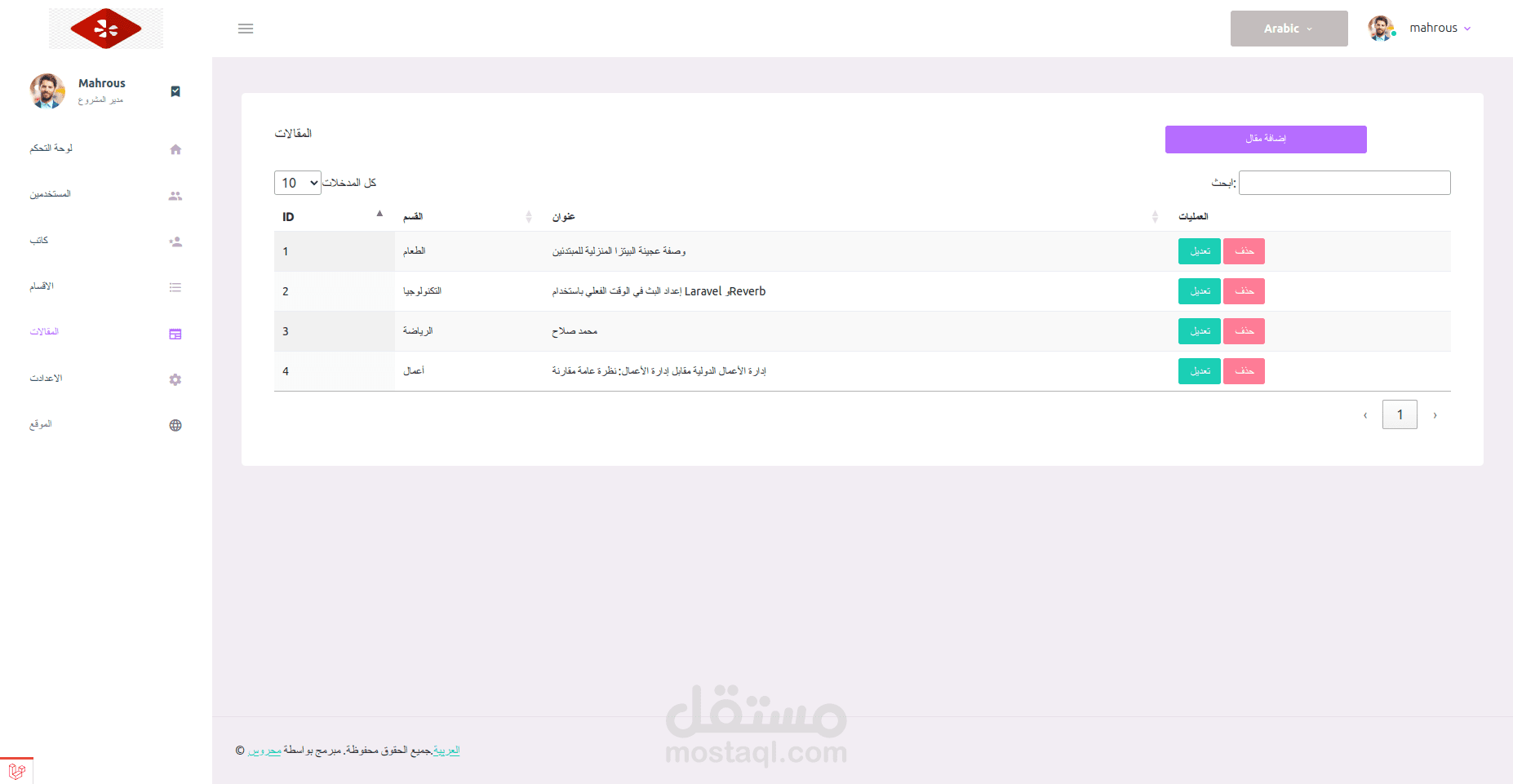The width and height of the screenshot is (1513, 784).
Task: Click the red diamond site logo
Action: 106,29
